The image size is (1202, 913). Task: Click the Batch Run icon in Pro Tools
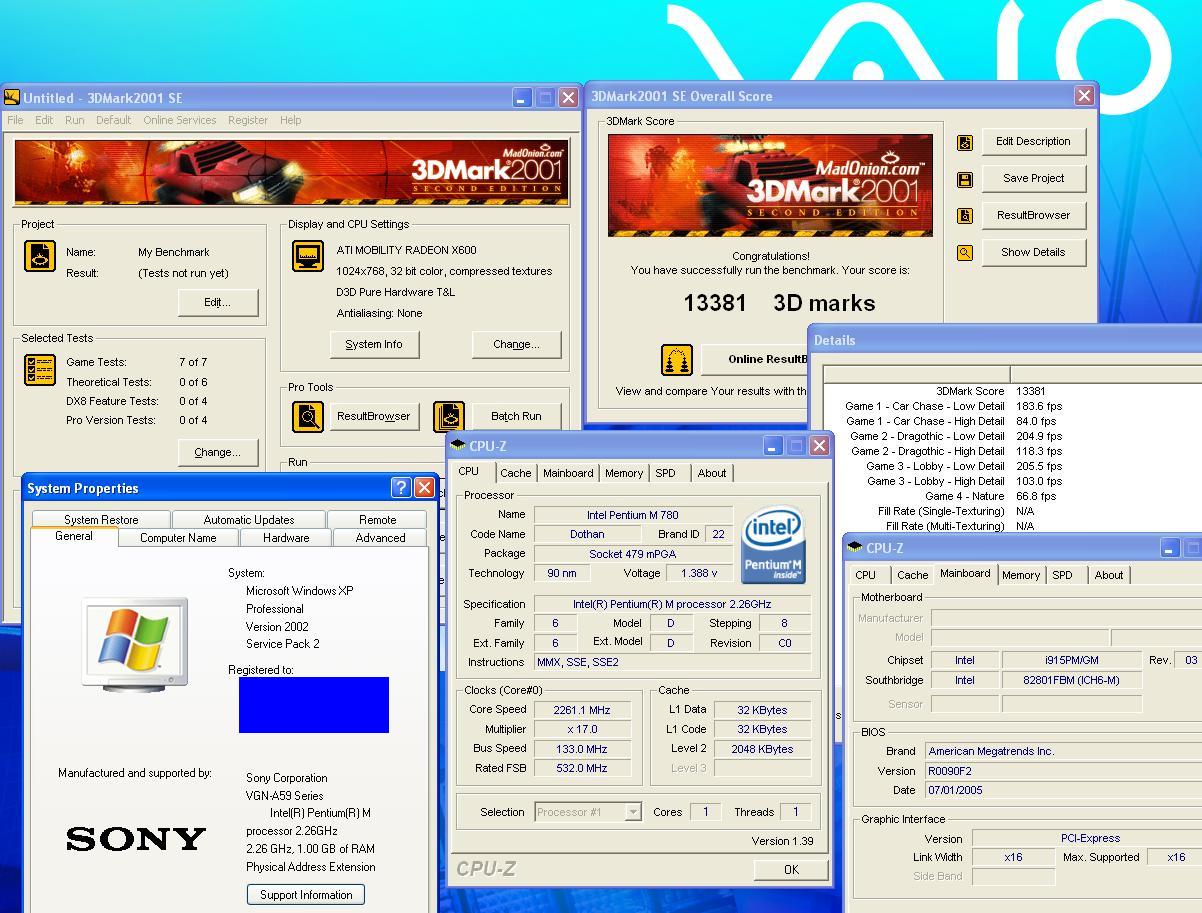click(x=449, y=416)
